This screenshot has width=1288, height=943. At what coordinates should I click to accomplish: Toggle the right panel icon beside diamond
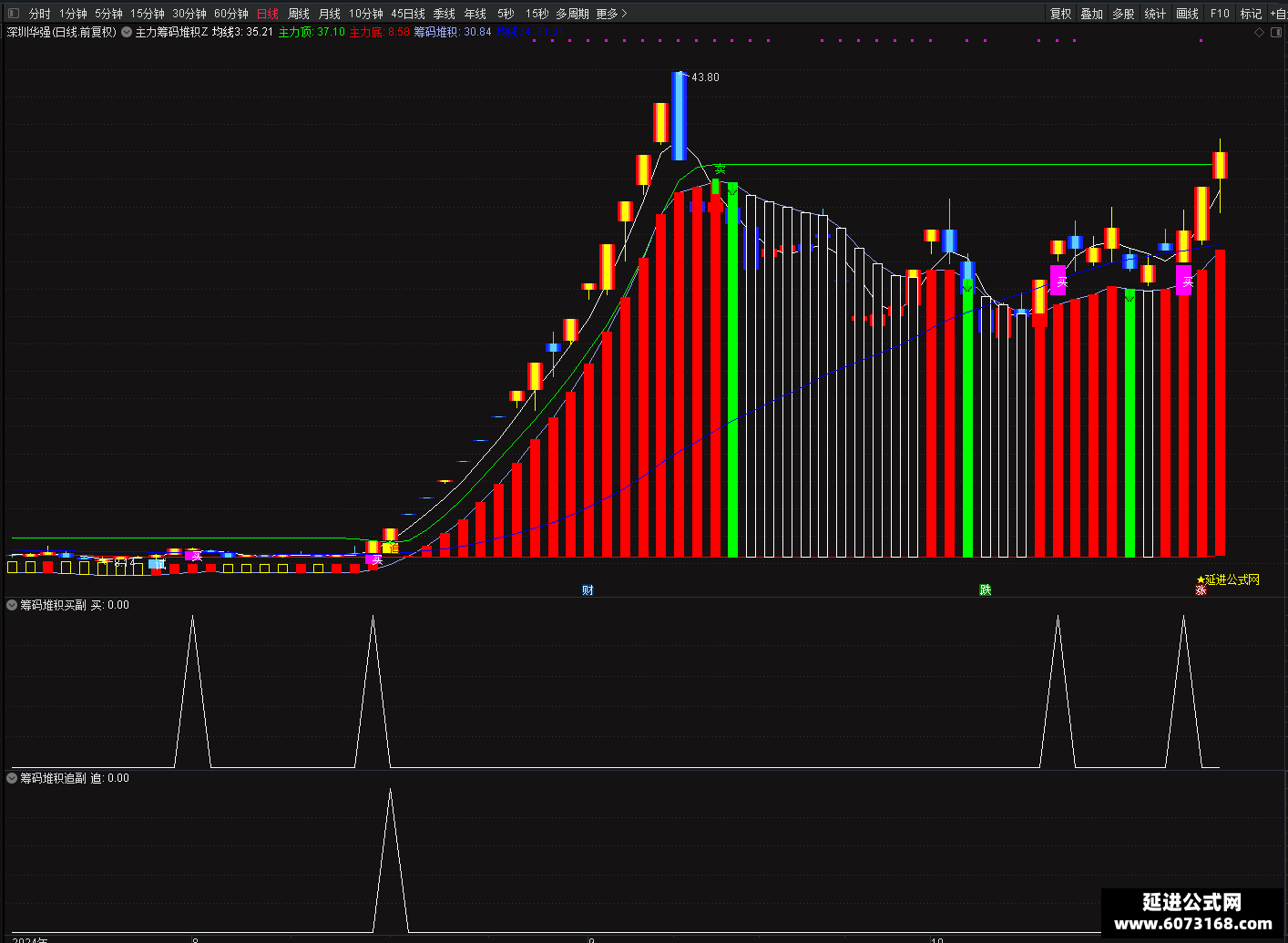(x=1276, y=32)
